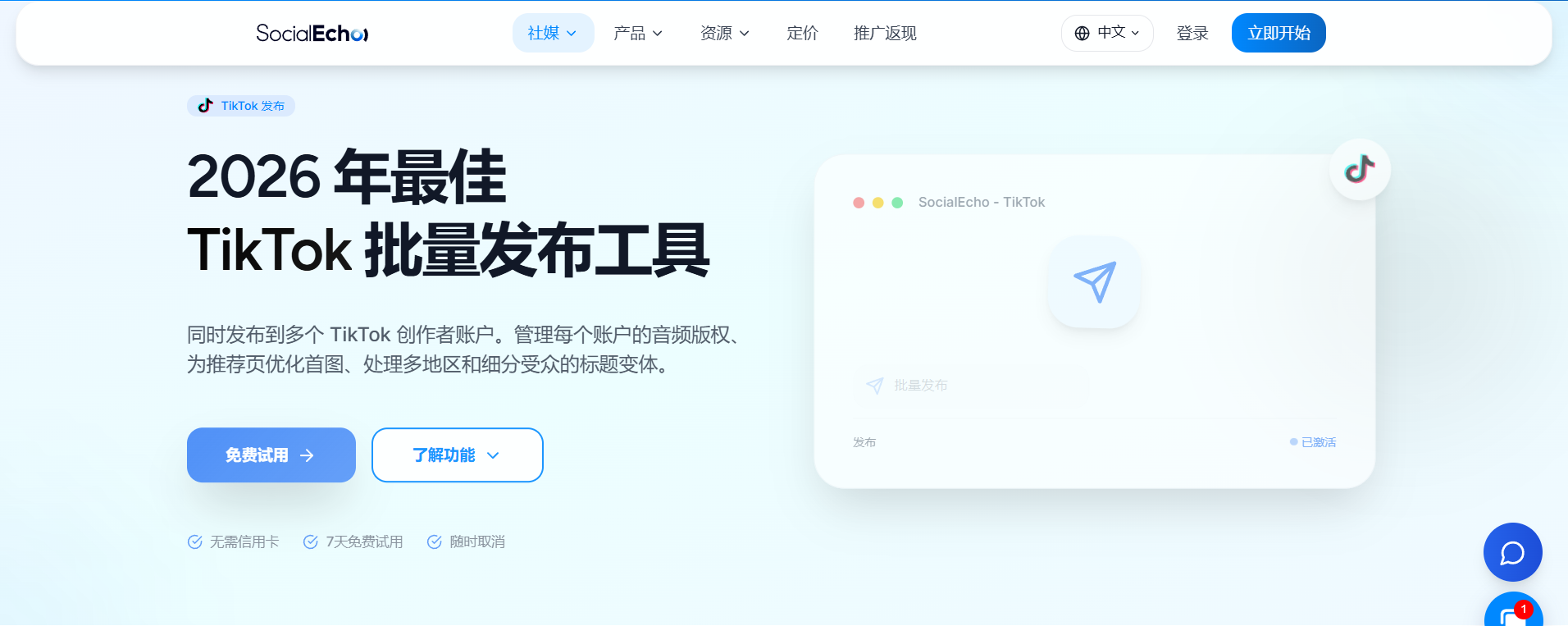Click the paper plane icon tile
The image size is (1568, 626).
coord(1094,281)
